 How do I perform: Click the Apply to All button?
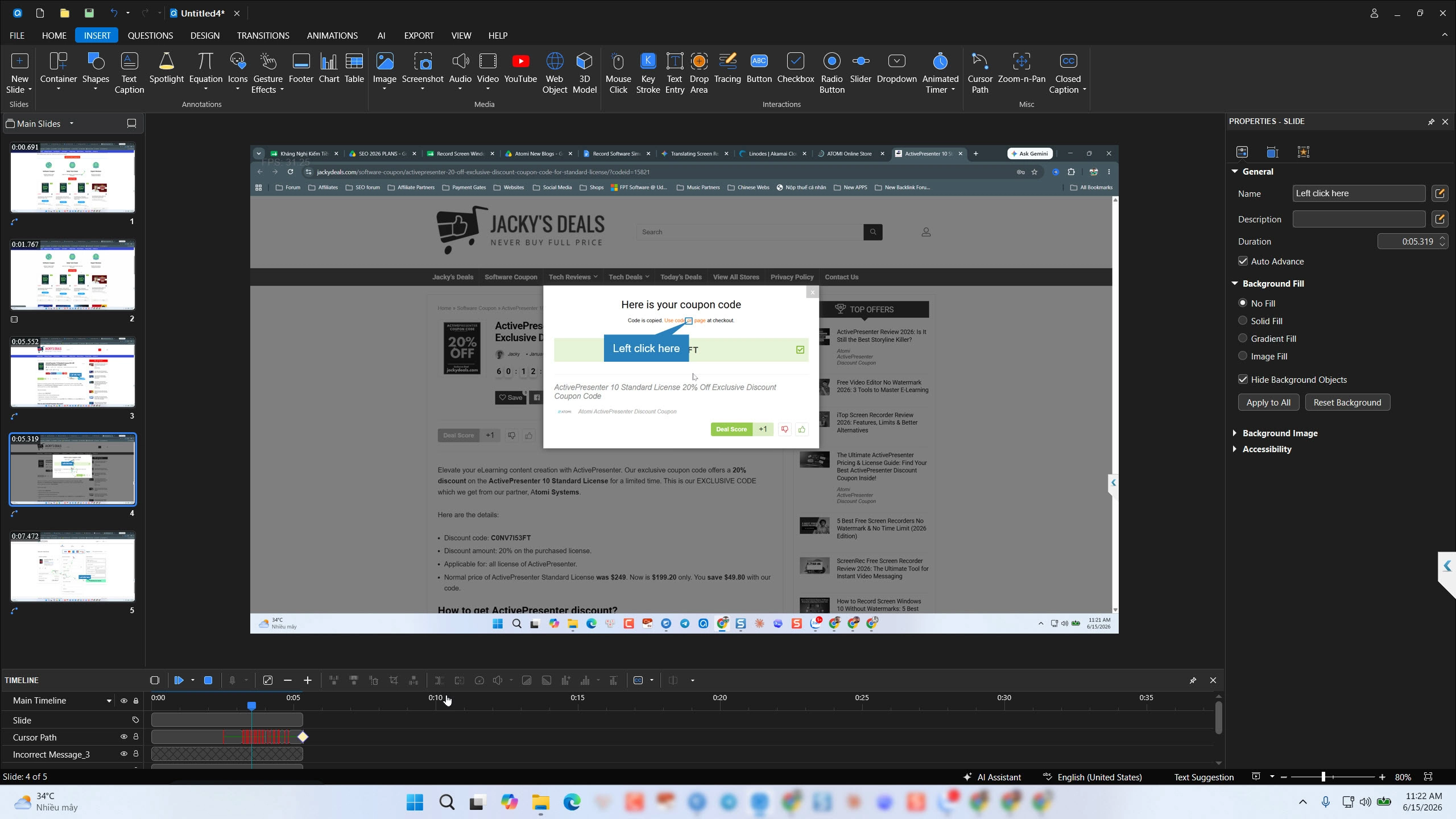[1268, 402]
